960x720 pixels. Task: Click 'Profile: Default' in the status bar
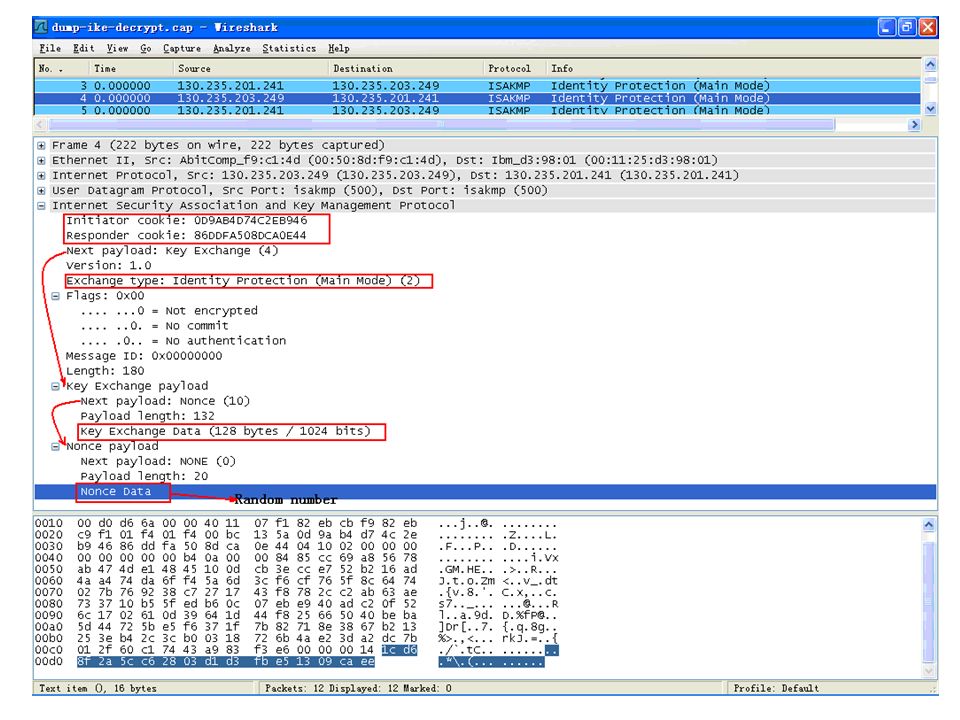pos(776,688)
